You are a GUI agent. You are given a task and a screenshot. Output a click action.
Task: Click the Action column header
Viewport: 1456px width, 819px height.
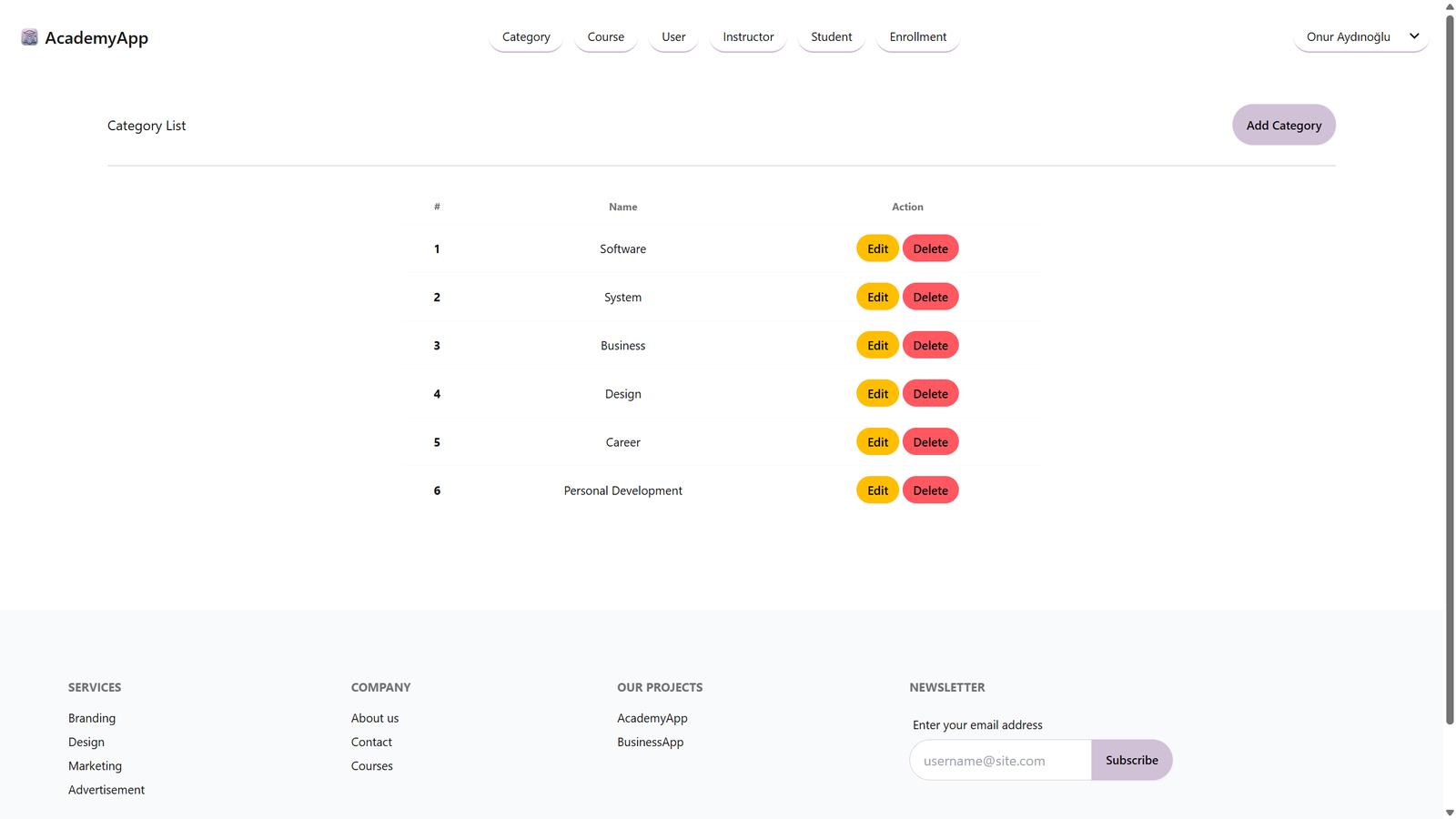tap(907, 207)
